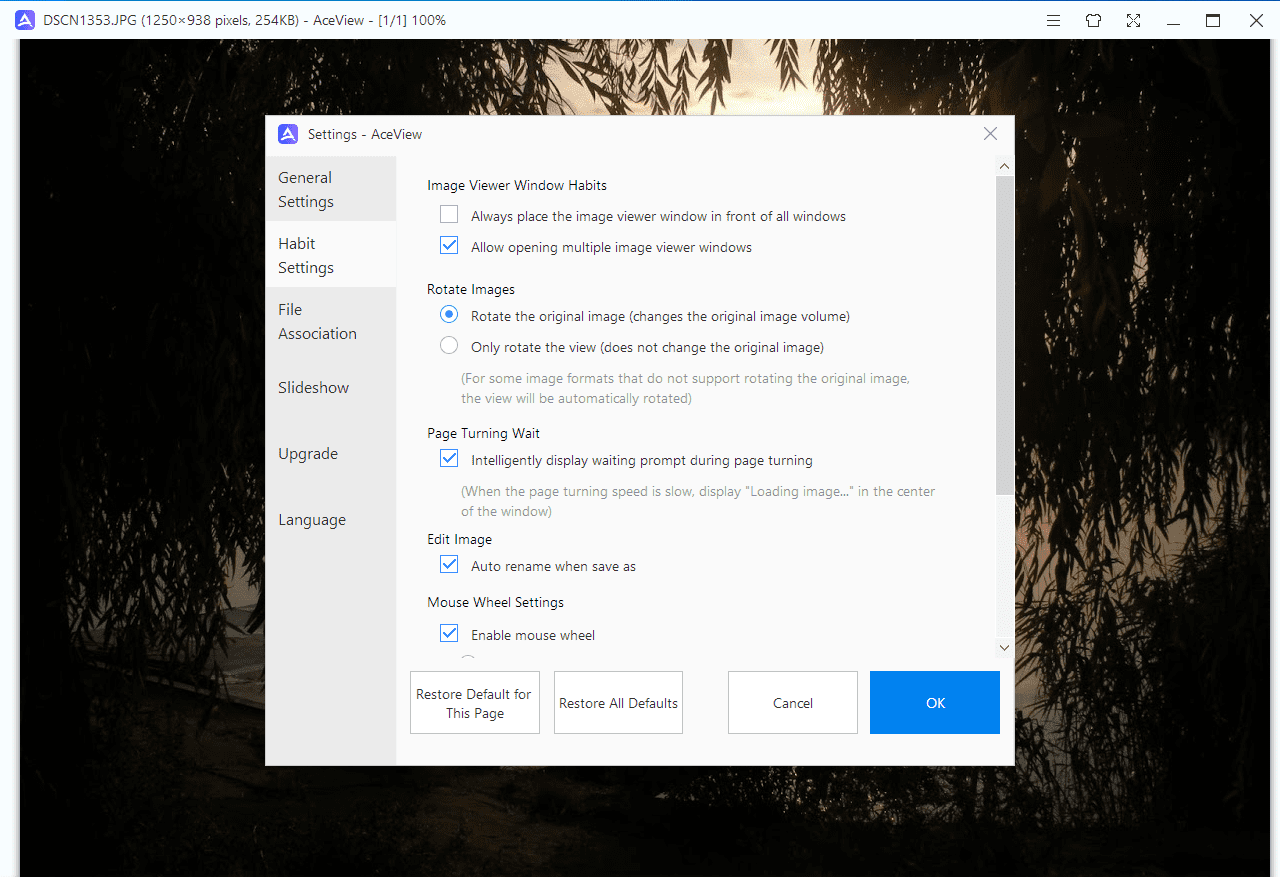Disable intelligently display waiting prompt checkbox
The image size is (1280, 877).
(449, 460)
